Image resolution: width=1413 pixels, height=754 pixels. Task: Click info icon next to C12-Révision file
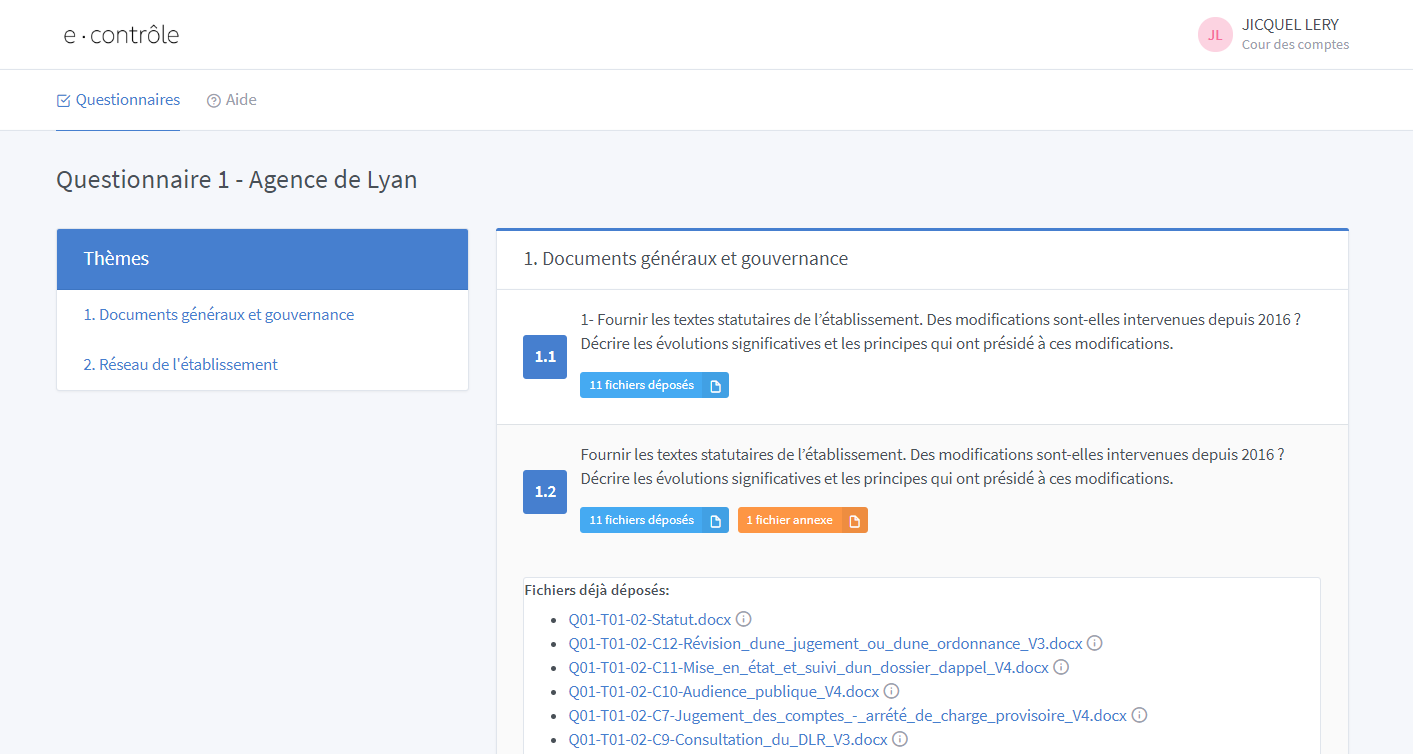point(1095,643)
